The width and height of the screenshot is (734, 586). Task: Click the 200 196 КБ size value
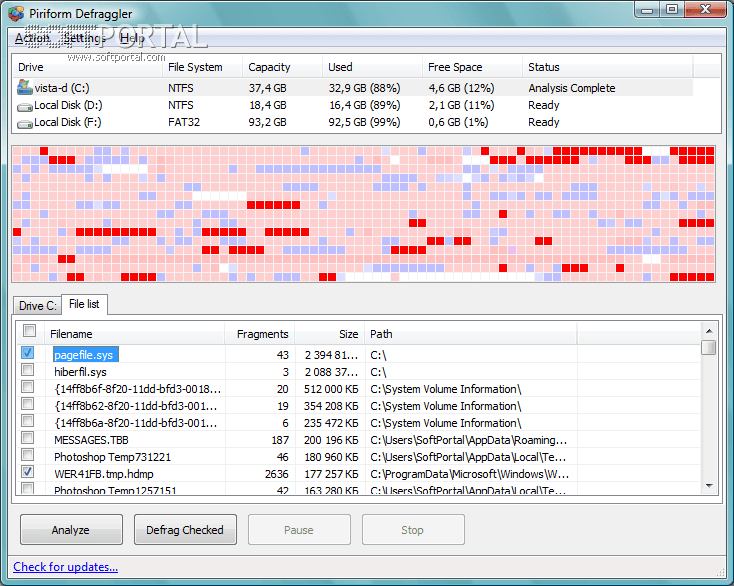[331, 440]
